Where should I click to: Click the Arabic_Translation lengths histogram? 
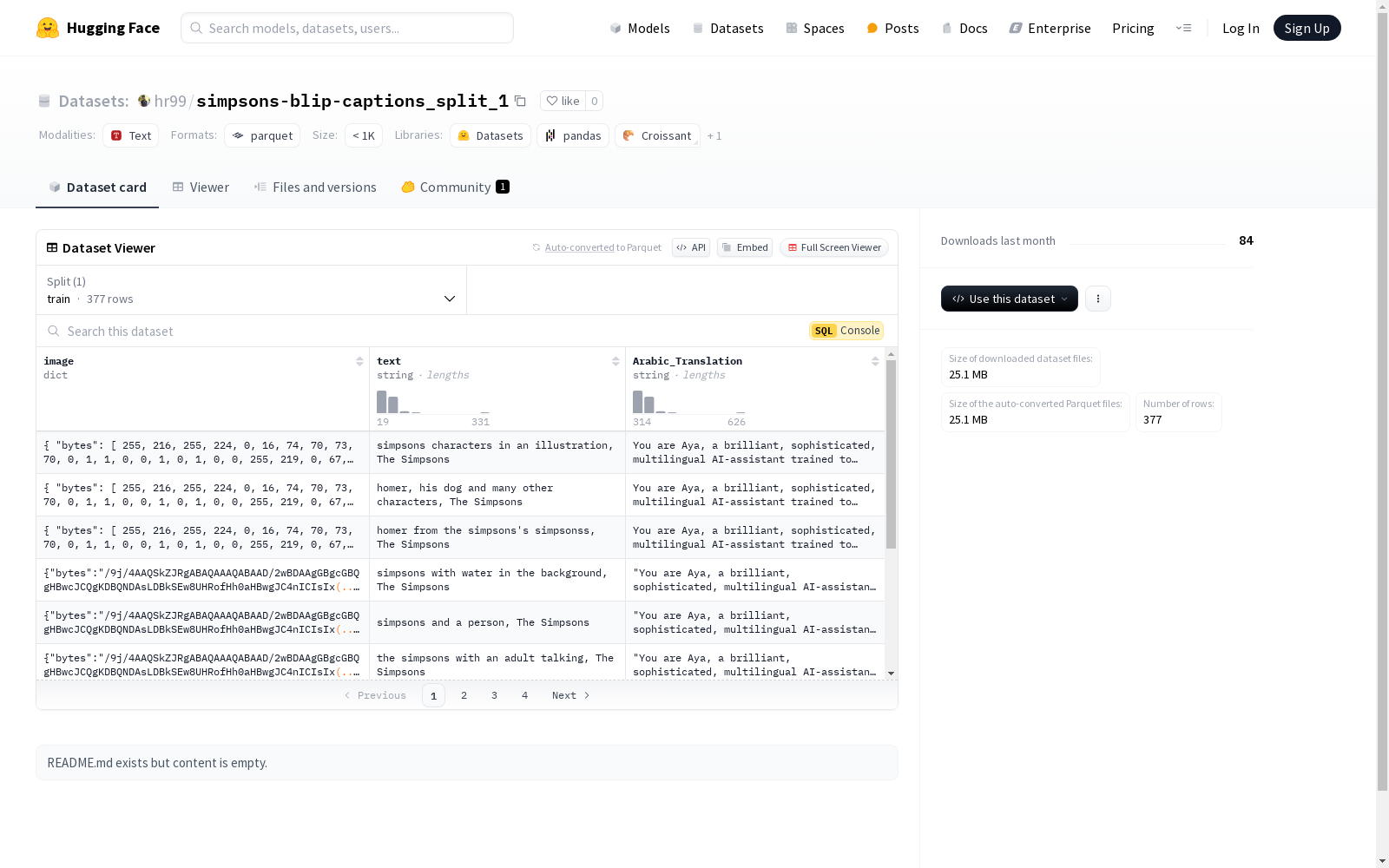coord(689,402)
